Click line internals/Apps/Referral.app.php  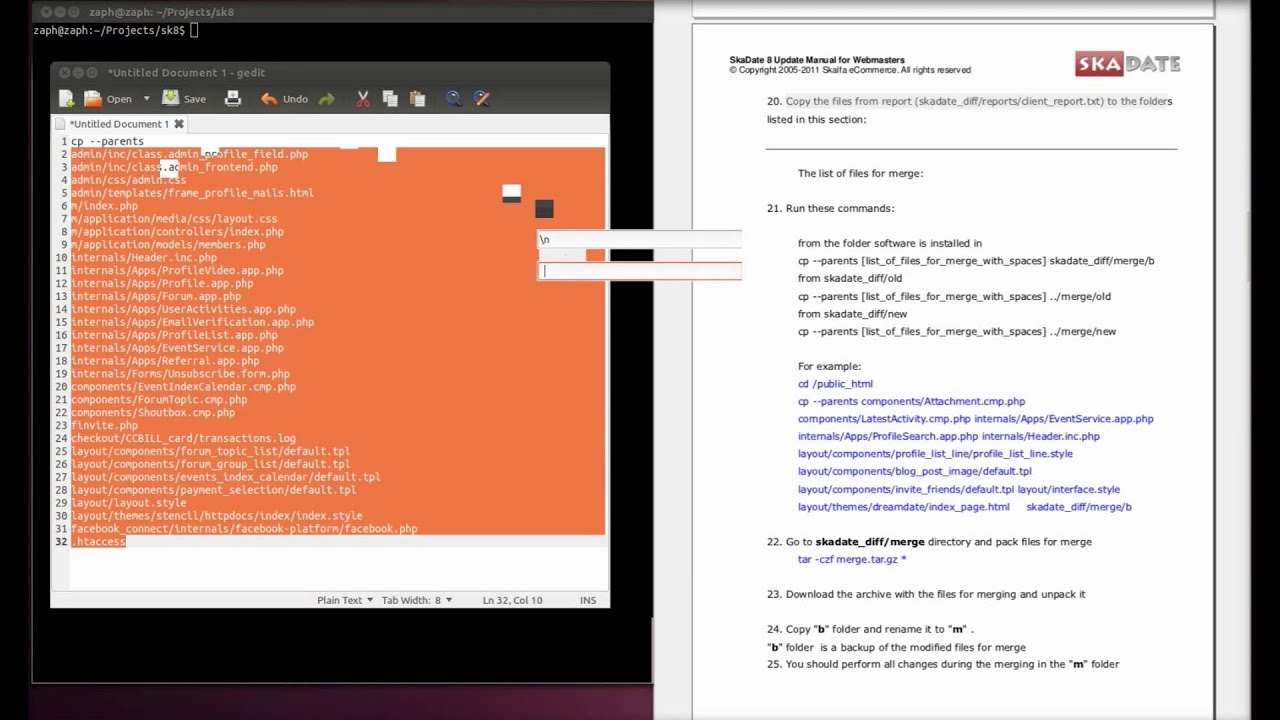[165, 361]
